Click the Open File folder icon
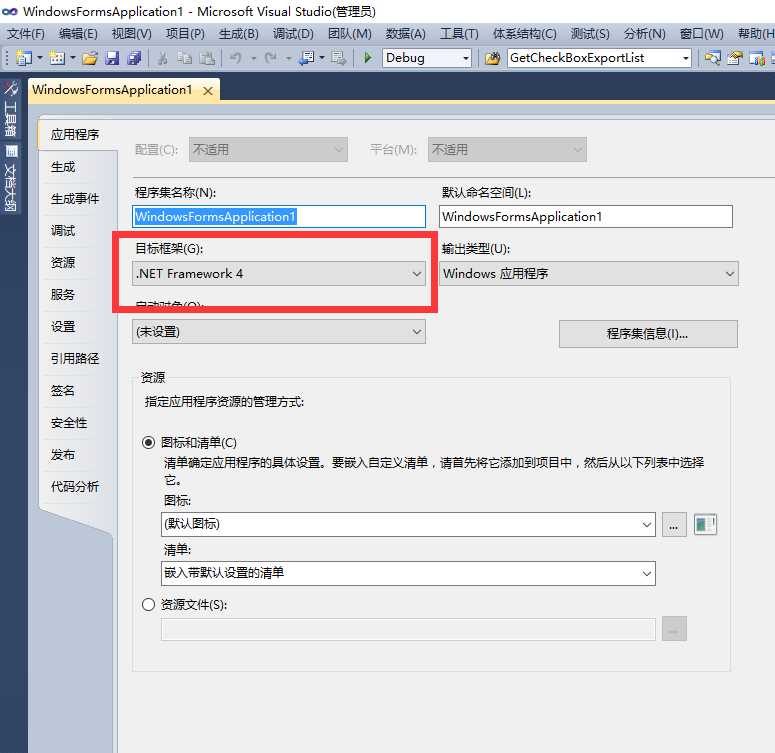Screen dimensions: 775x753 click(89, 58)
